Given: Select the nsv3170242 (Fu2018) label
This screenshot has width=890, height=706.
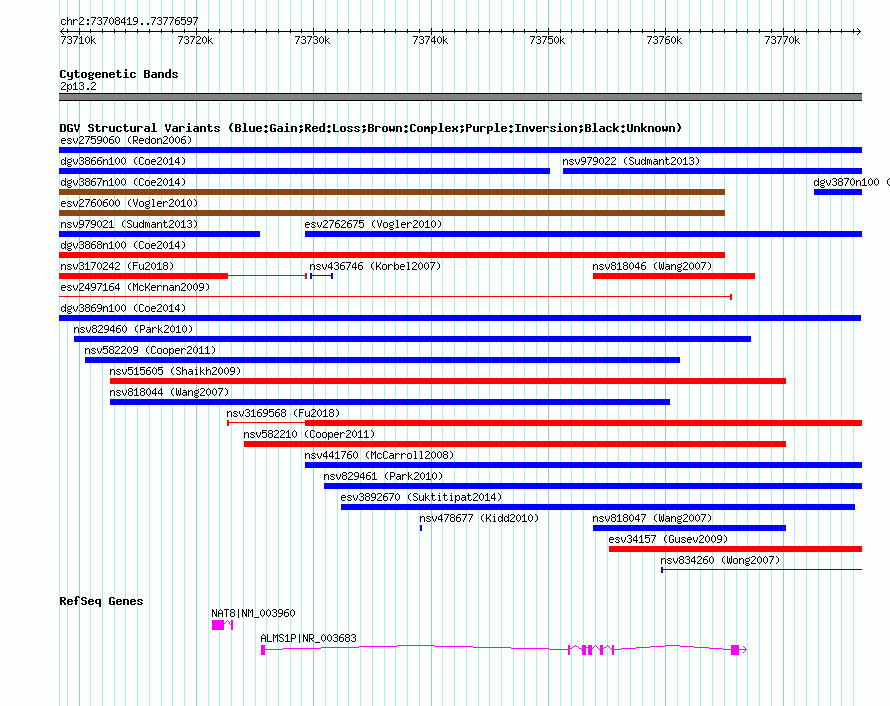Looking at the screenshot, I should click(117, 266).
